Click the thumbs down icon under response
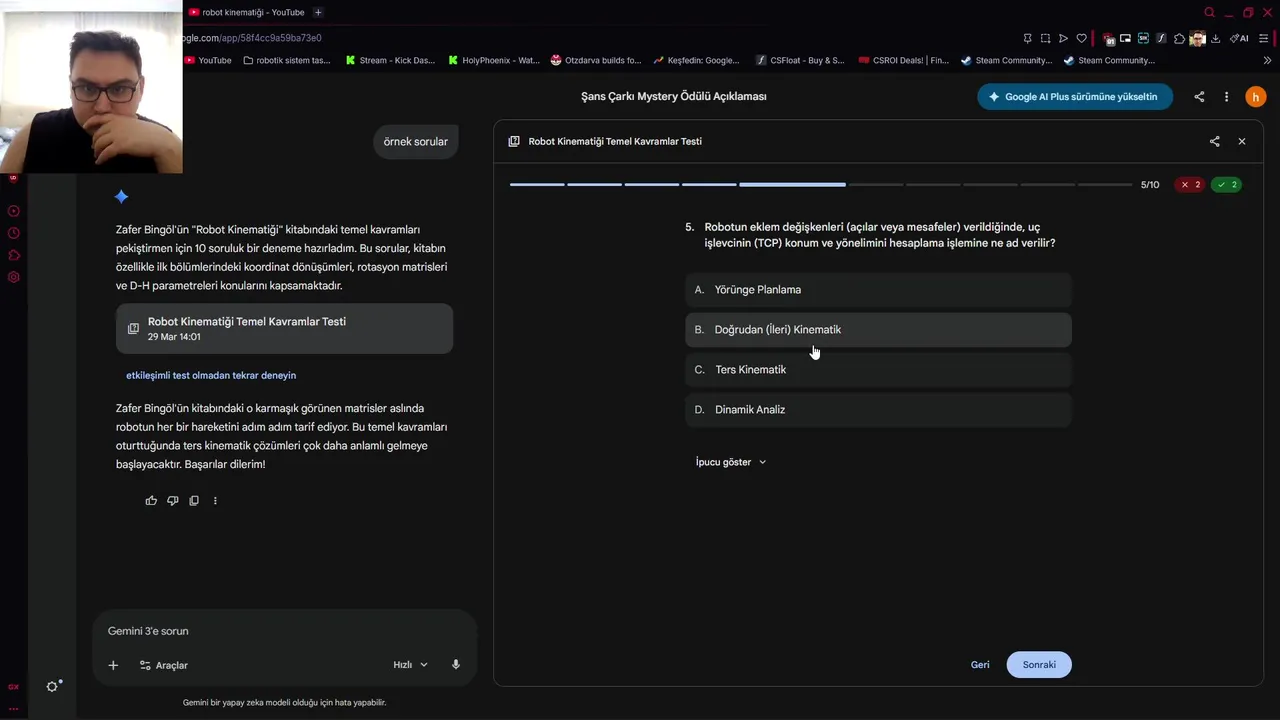Screen dimensions: 1280x720 coord(173,501)
